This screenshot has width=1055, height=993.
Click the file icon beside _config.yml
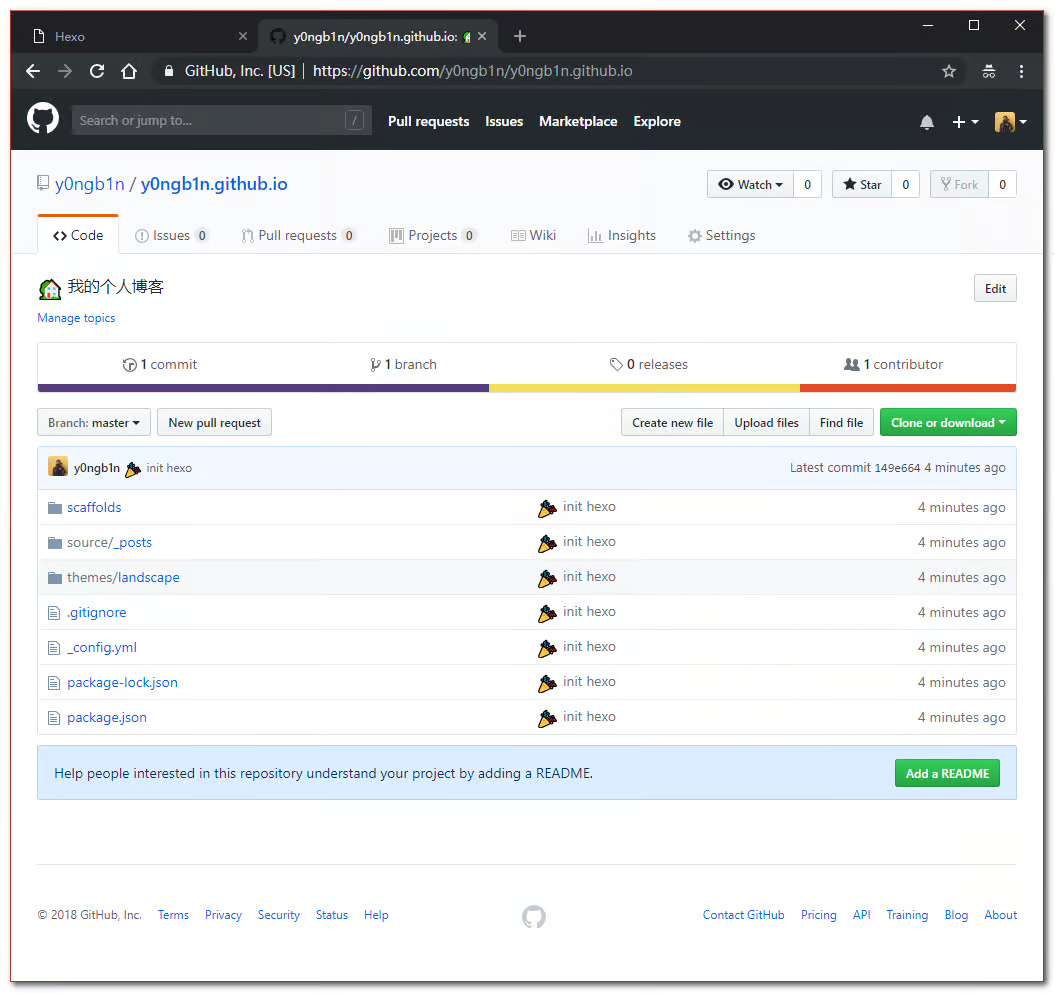click(54, 647)
